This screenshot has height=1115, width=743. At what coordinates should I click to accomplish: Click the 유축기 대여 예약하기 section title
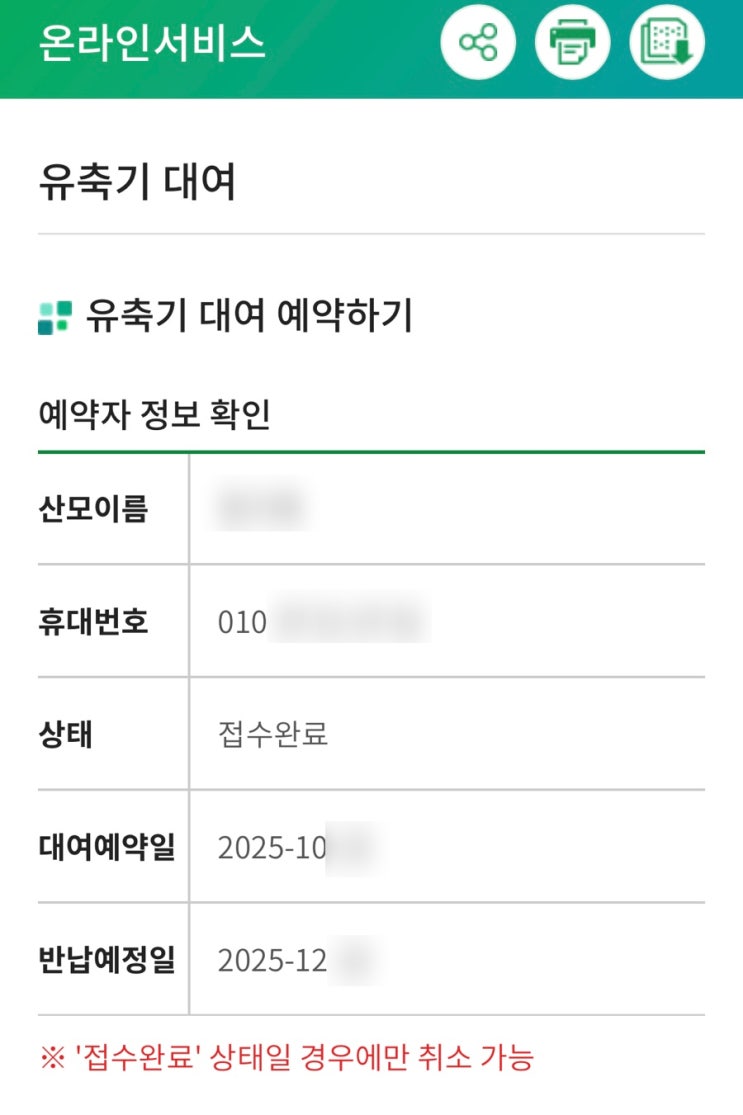click(x=249, y=316)
